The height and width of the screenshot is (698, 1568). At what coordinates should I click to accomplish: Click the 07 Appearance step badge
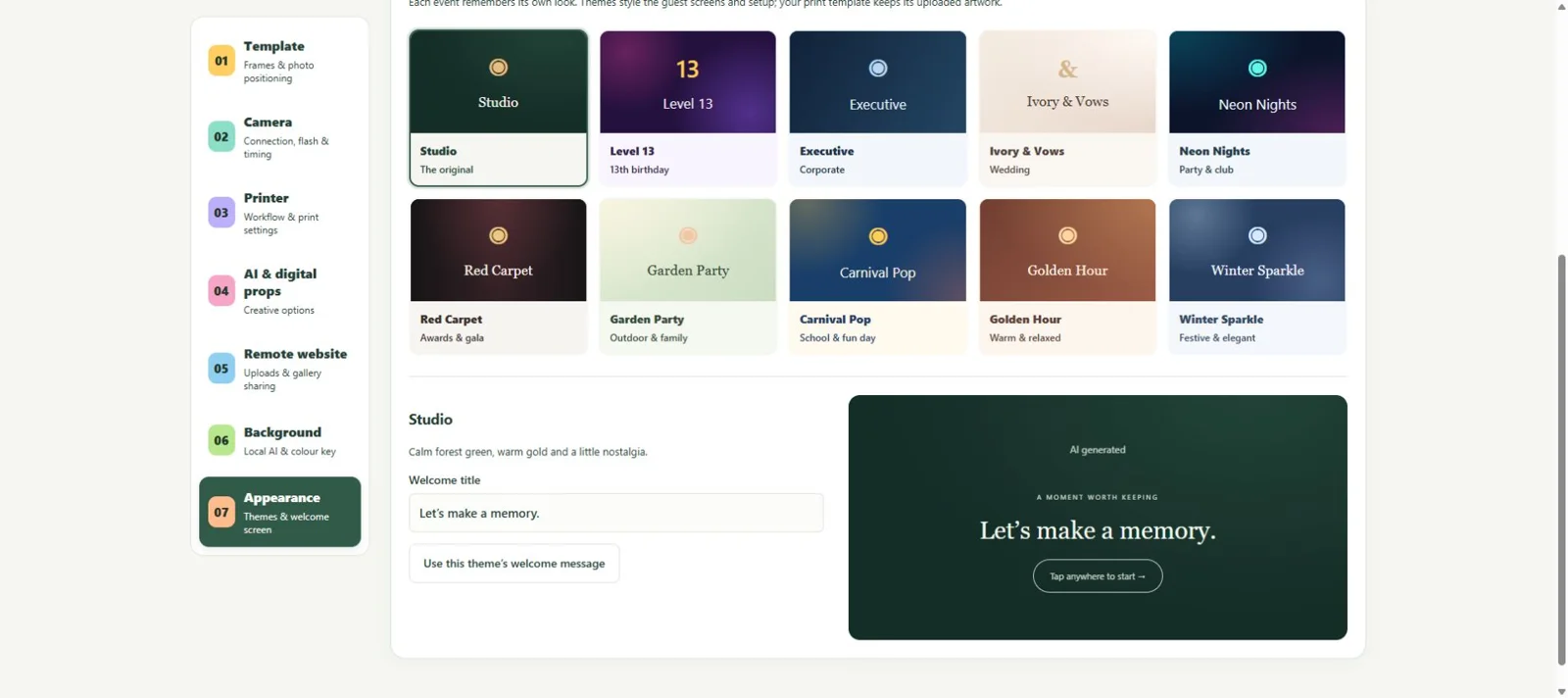click(221, 512)
